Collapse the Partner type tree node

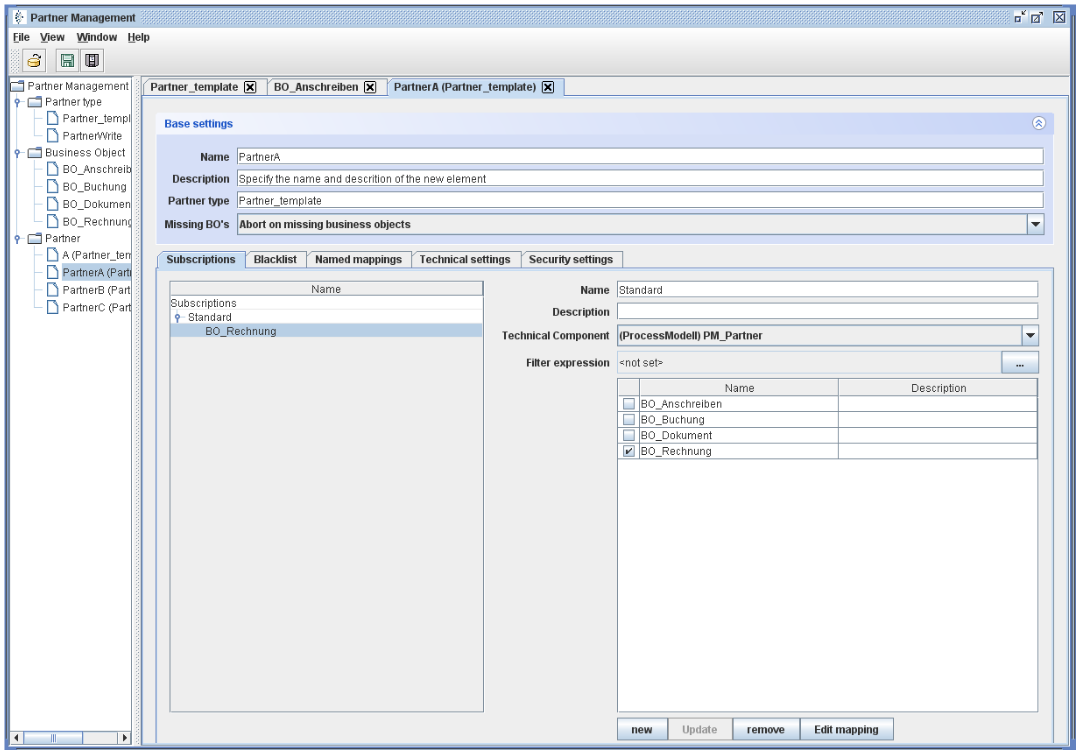click(x=18, y=102)
